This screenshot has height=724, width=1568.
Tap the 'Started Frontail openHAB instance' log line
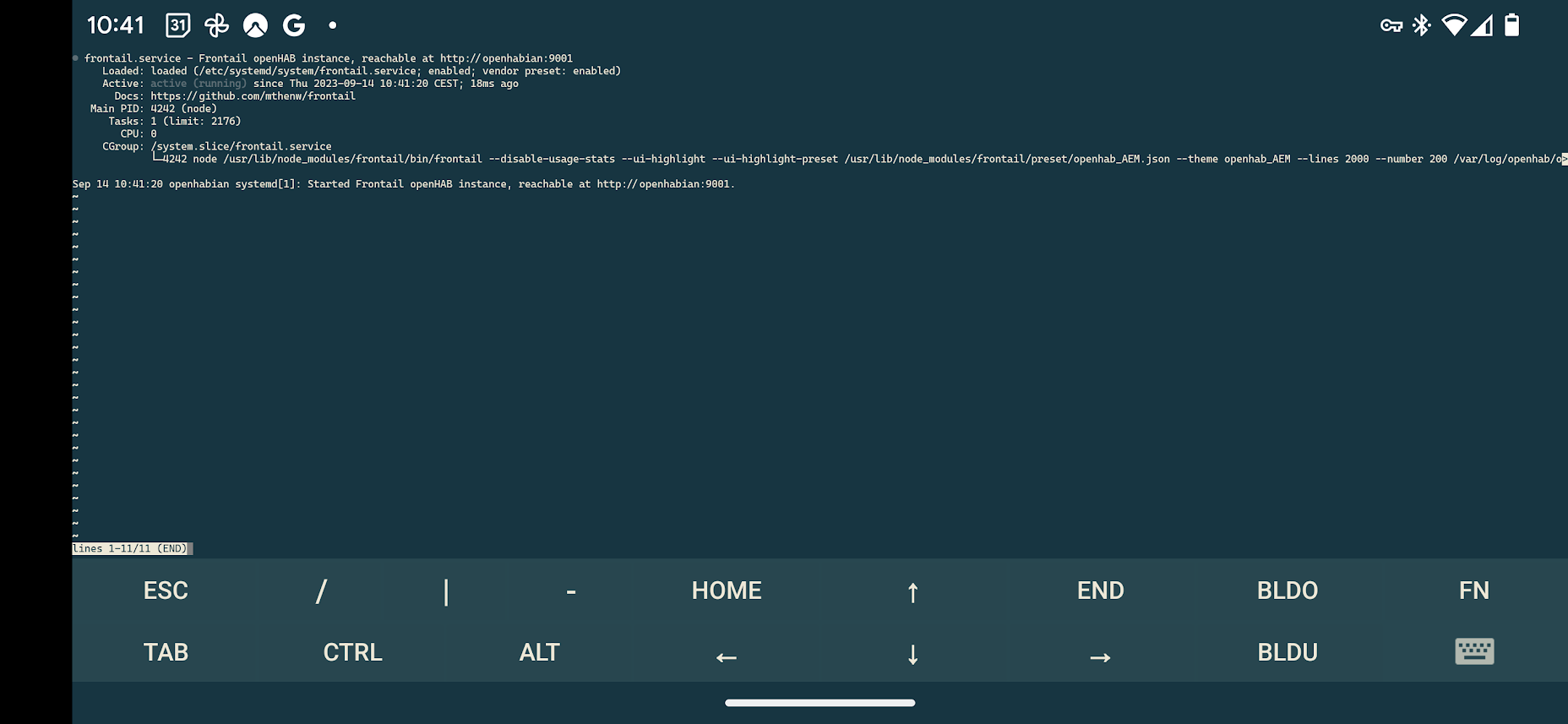point(404,184)
